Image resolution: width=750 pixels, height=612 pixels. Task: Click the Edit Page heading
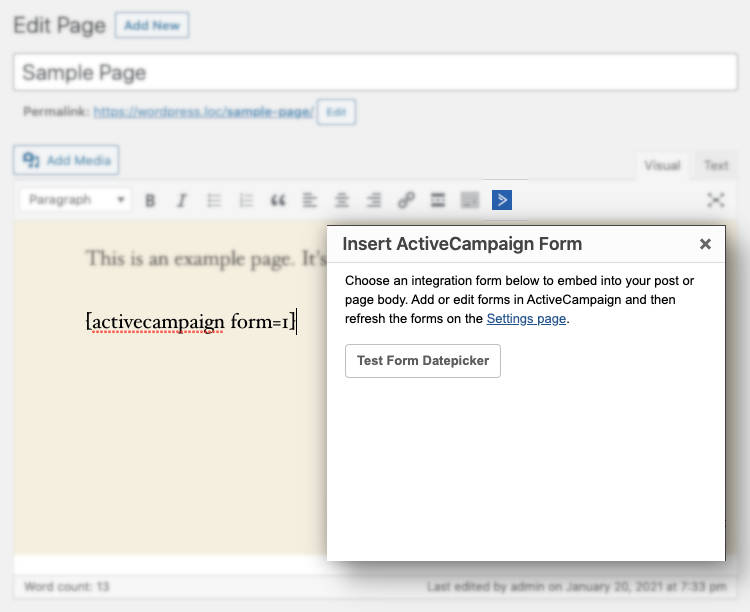(x=59, y=25)
